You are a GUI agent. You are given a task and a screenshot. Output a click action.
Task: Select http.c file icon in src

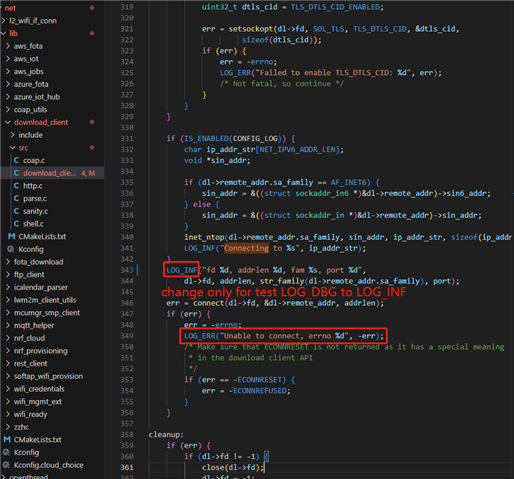[x=16, y=186]
